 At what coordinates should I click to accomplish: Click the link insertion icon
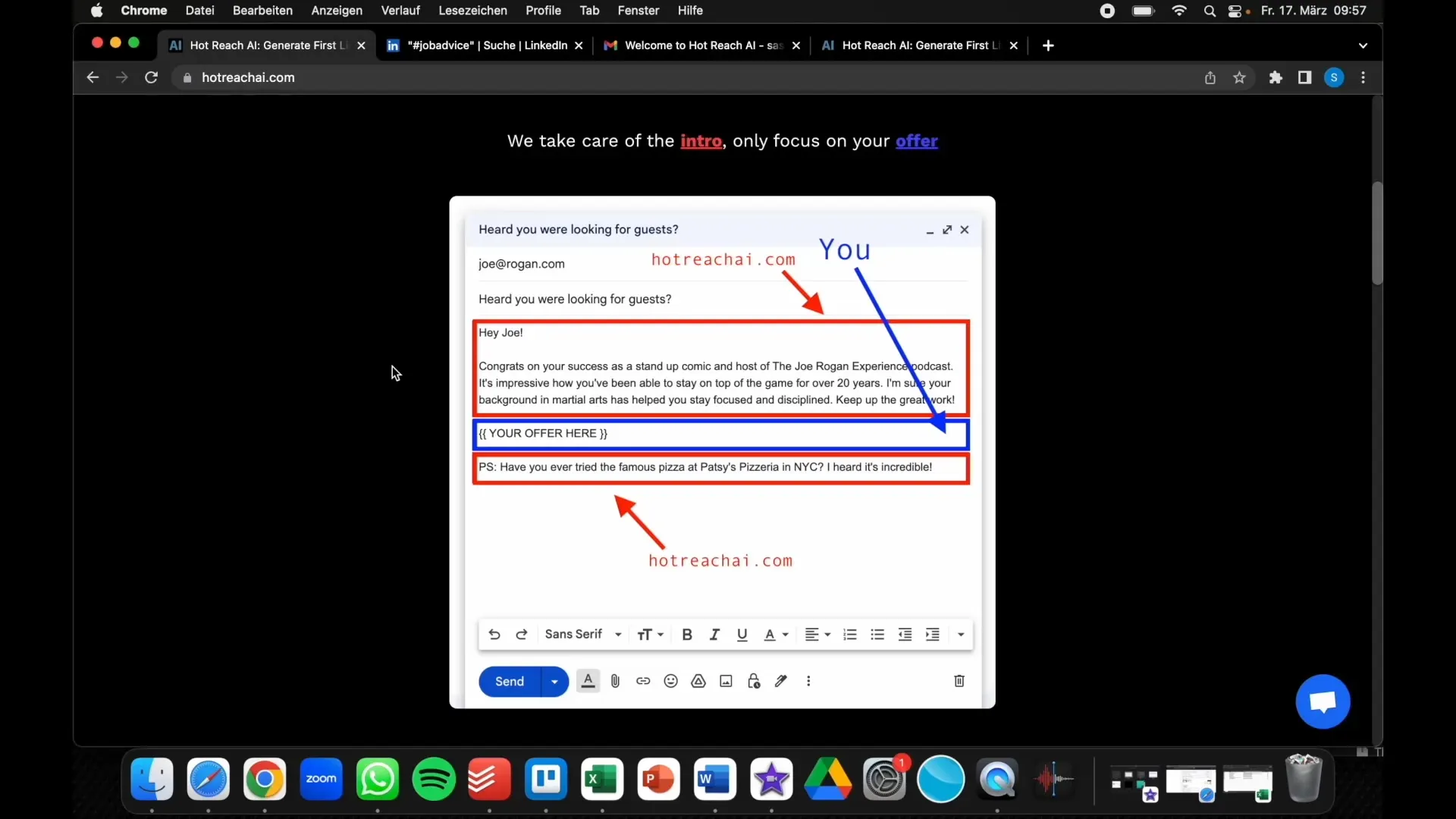tap(643, 681)
